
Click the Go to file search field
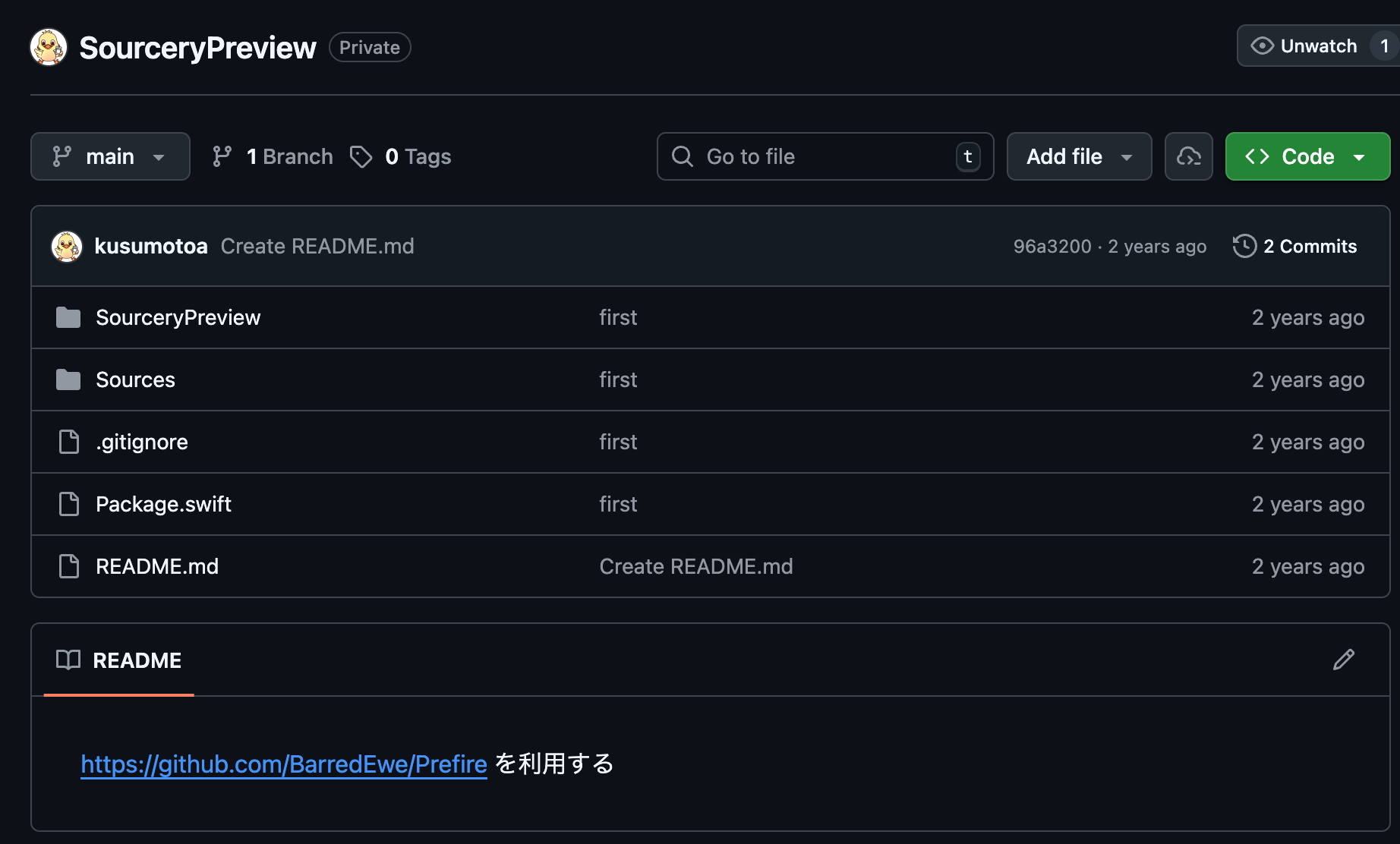point(825,156)
